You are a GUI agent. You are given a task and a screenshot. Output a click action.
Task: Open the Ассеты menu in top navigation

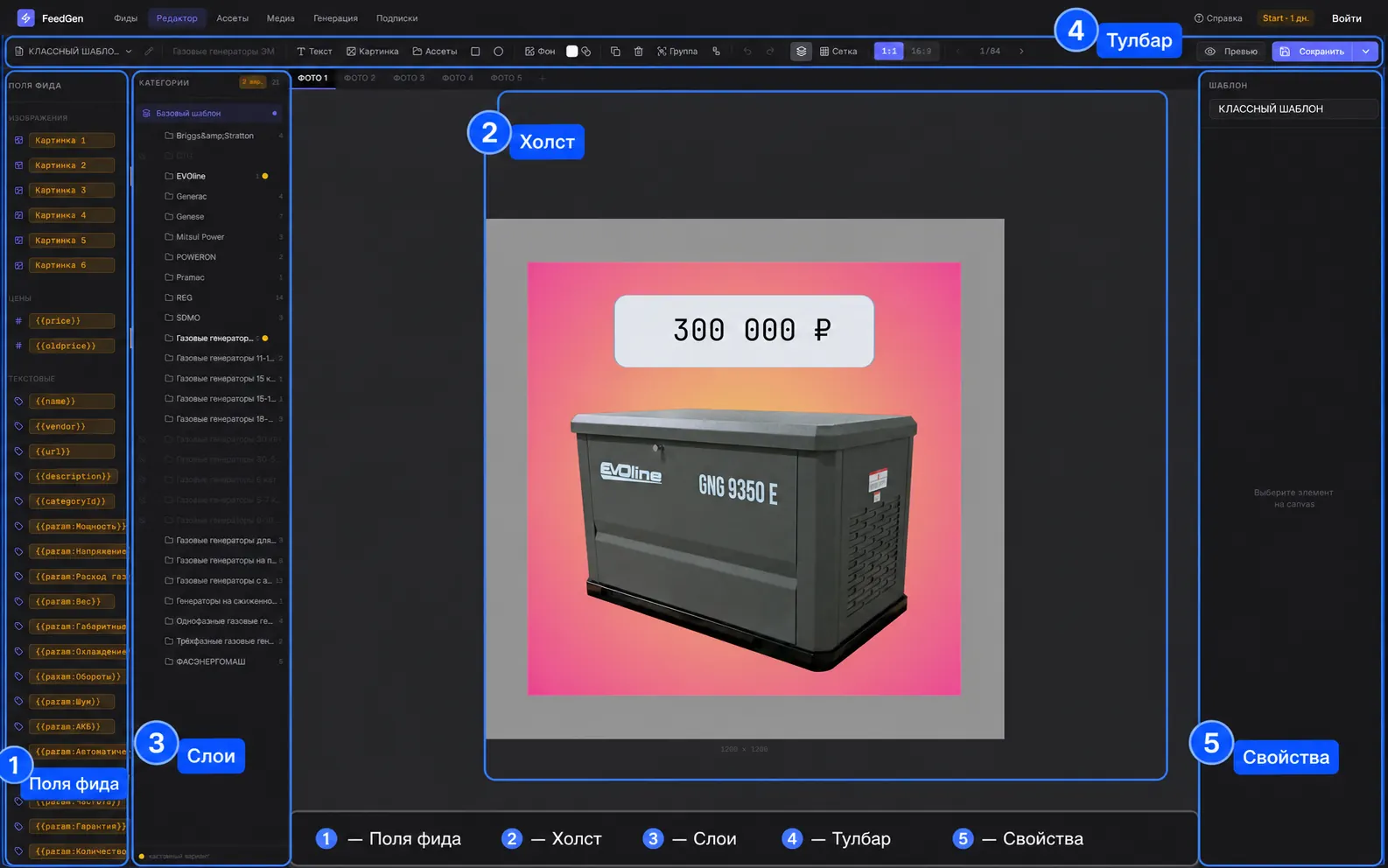coord(233,18)
